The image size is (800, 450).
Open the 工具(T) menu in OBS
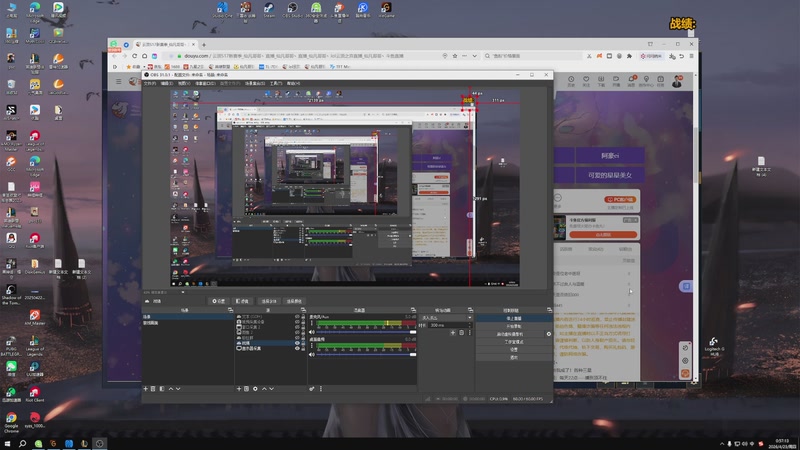[x=275, y=83]
